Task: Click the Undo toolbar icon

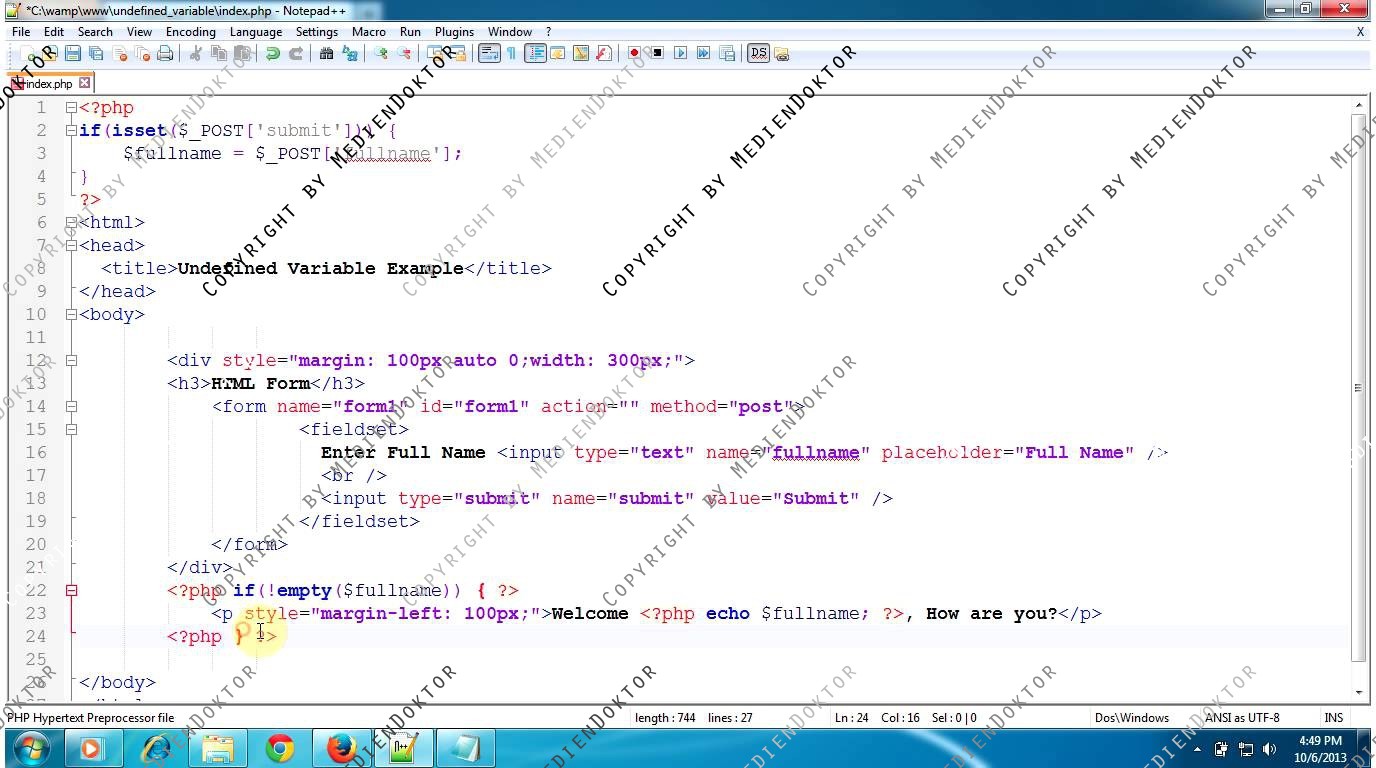Action: tap(272, 54)
